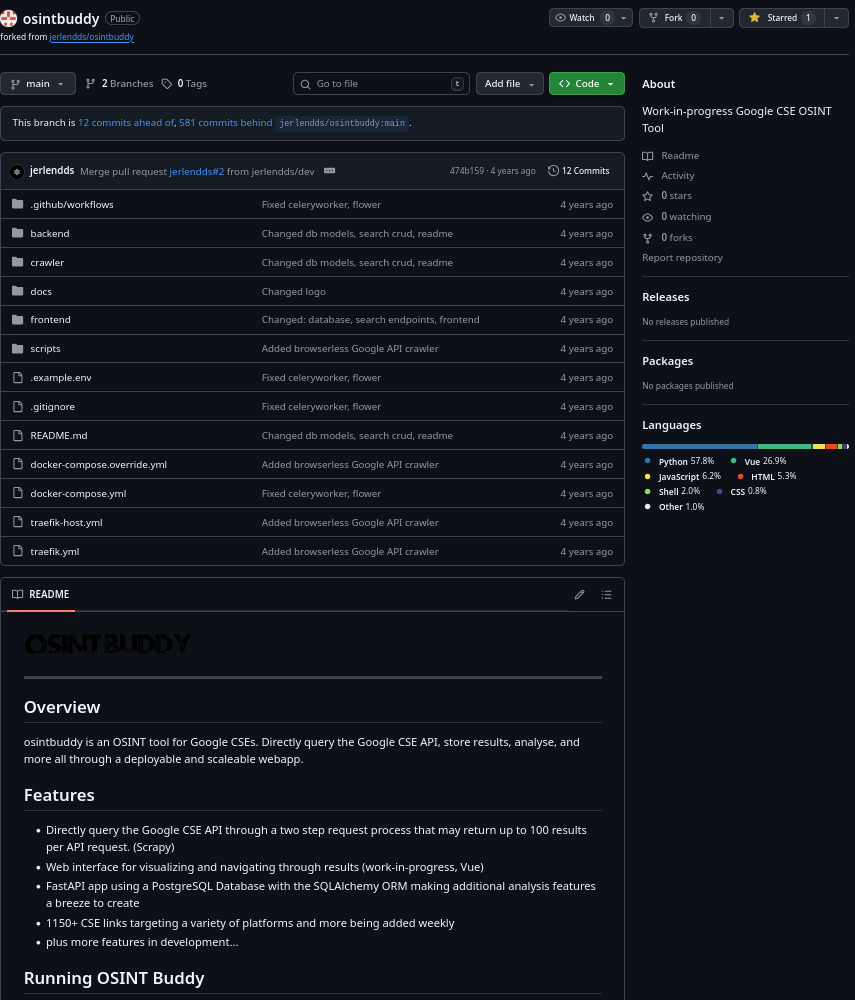
Task: Open the README outline list icon
Action: click(606, 595)
